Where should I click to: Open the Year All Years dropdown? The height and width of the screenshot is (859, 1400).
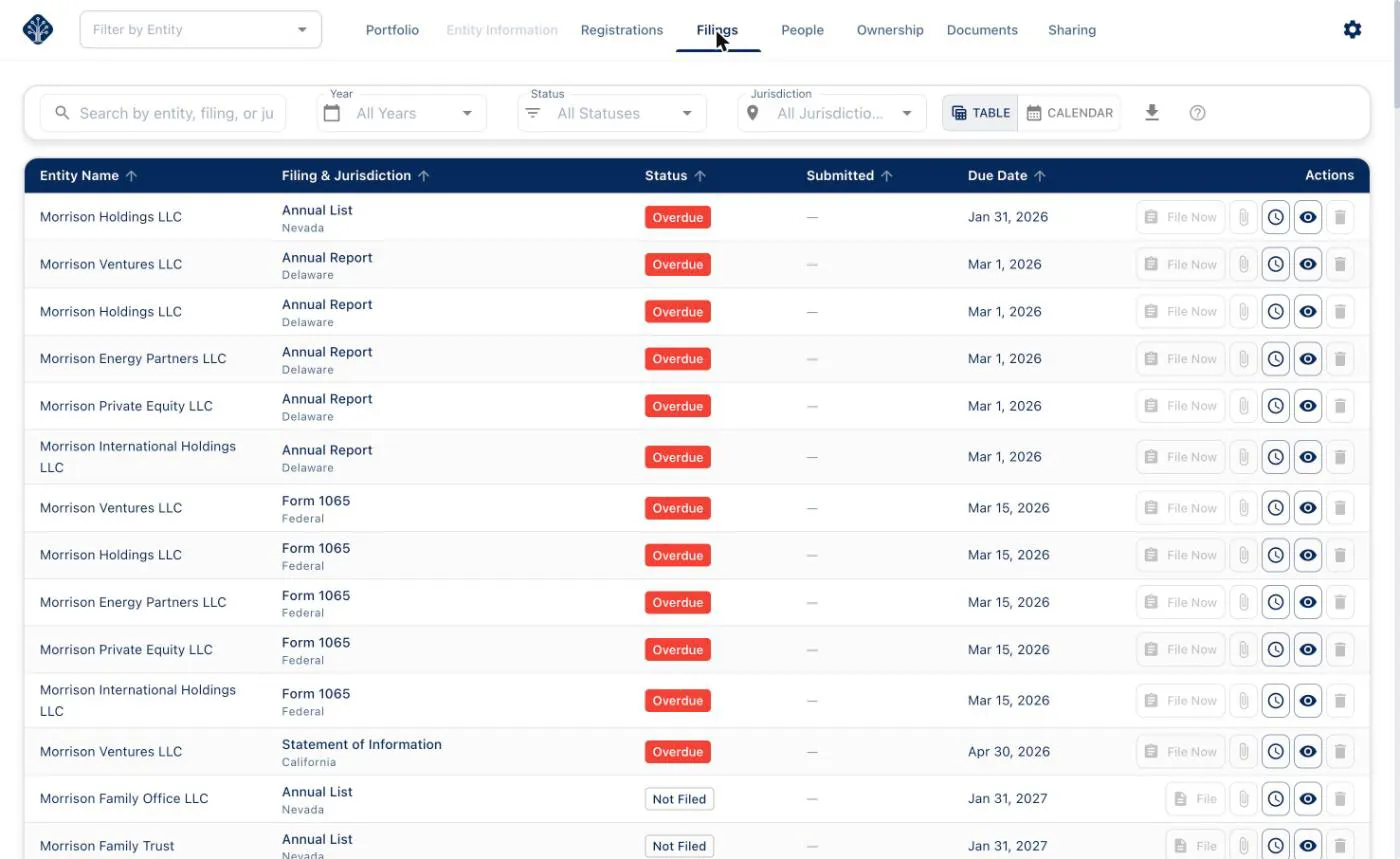[x=402, y=113]
